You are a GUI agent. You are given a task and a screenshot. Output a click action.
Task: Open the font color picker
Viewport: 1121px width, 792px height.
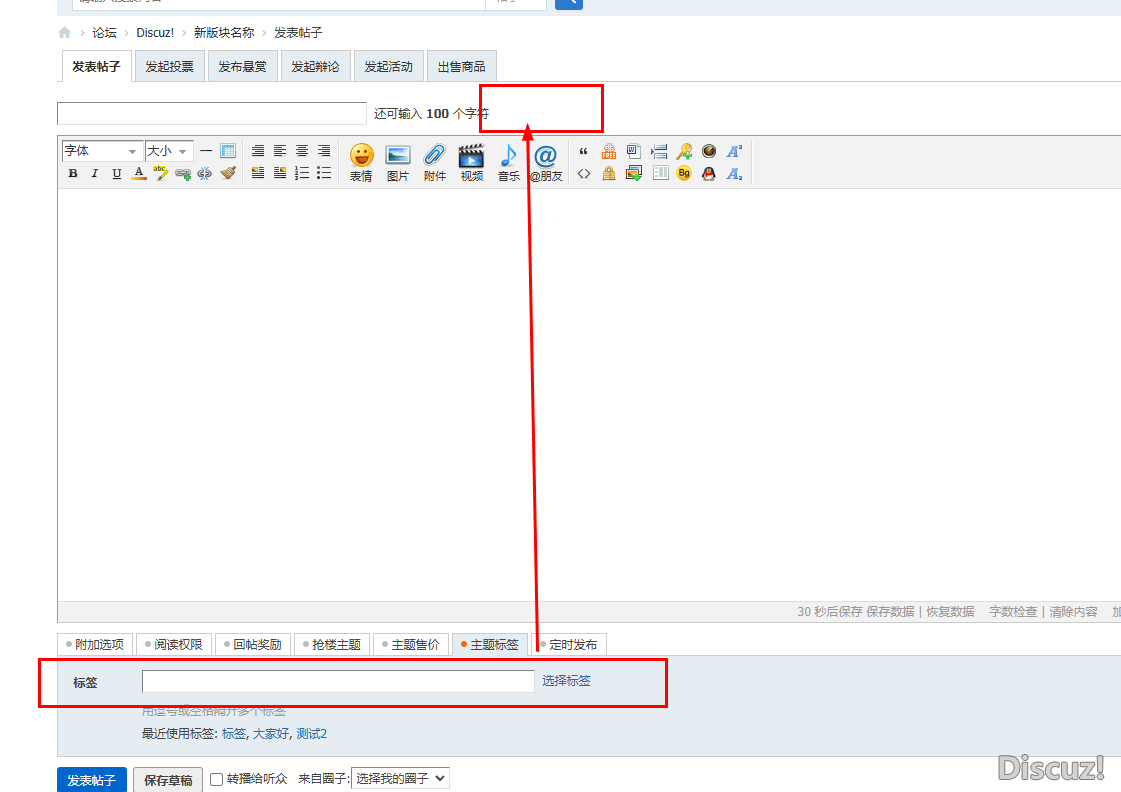(x=139, y=173)
